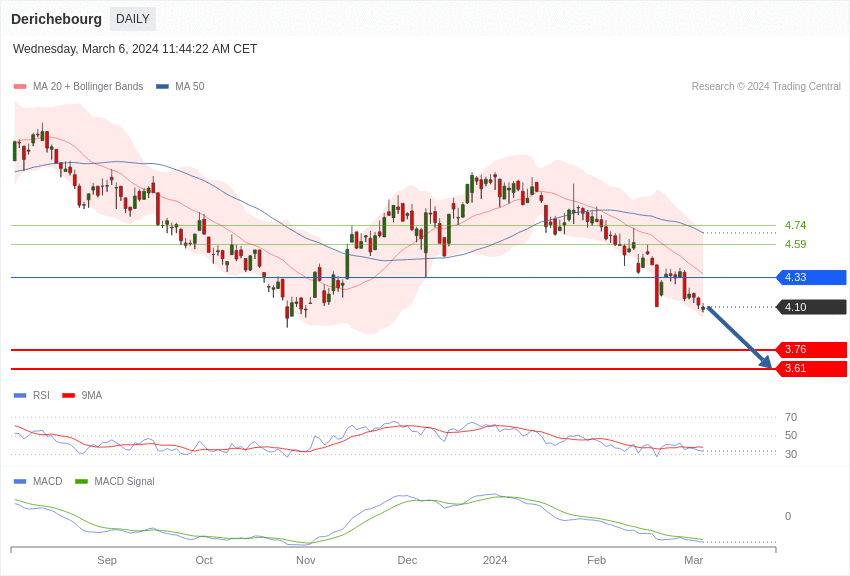This screenshot has height=576, width=850.
Task: Click the MACD legend label
Action: [x=47, y=482]
